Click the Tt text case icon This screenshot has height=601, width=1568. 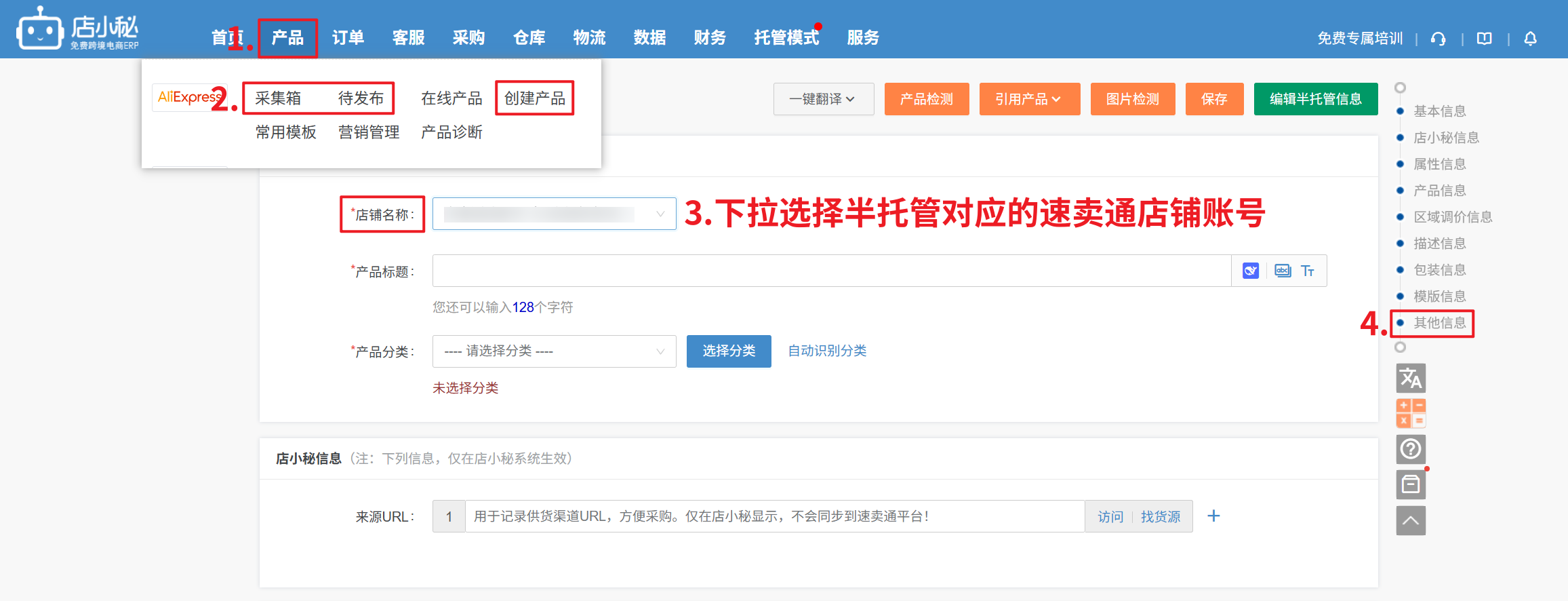[1308, 271]
